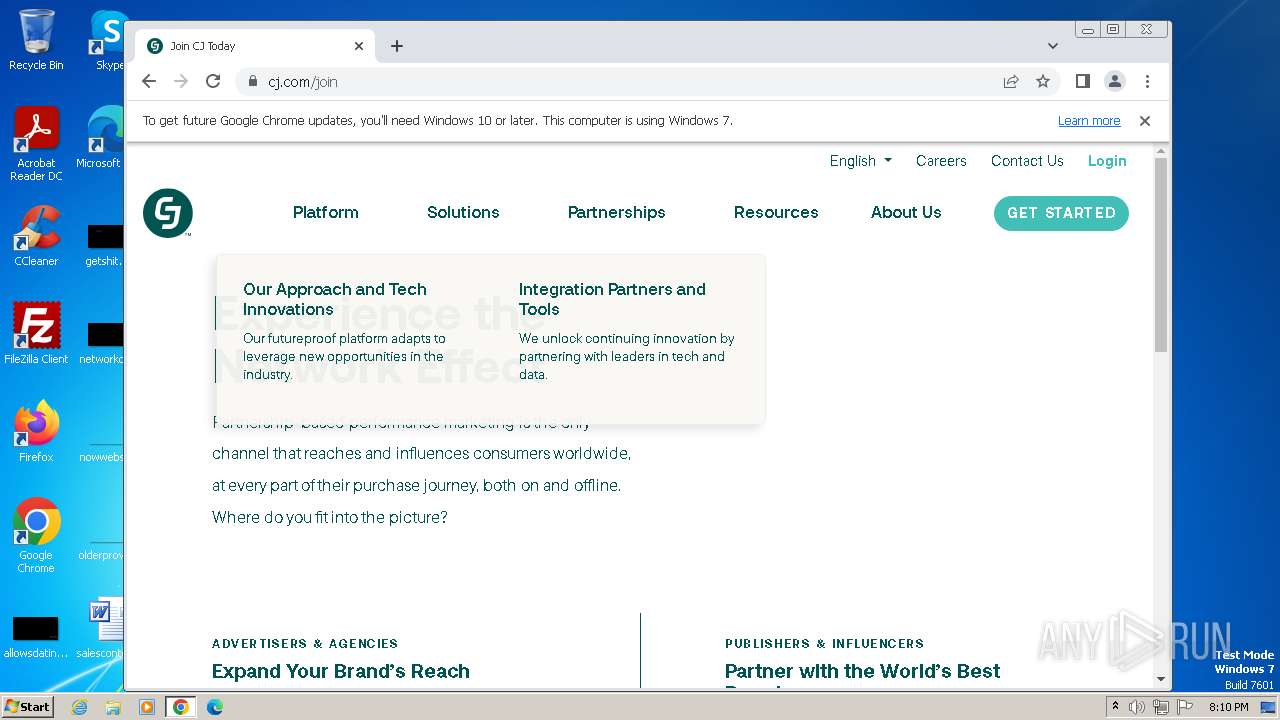Open the Platform menu
The image size is (1280, 720).
(x=326, y=212)
